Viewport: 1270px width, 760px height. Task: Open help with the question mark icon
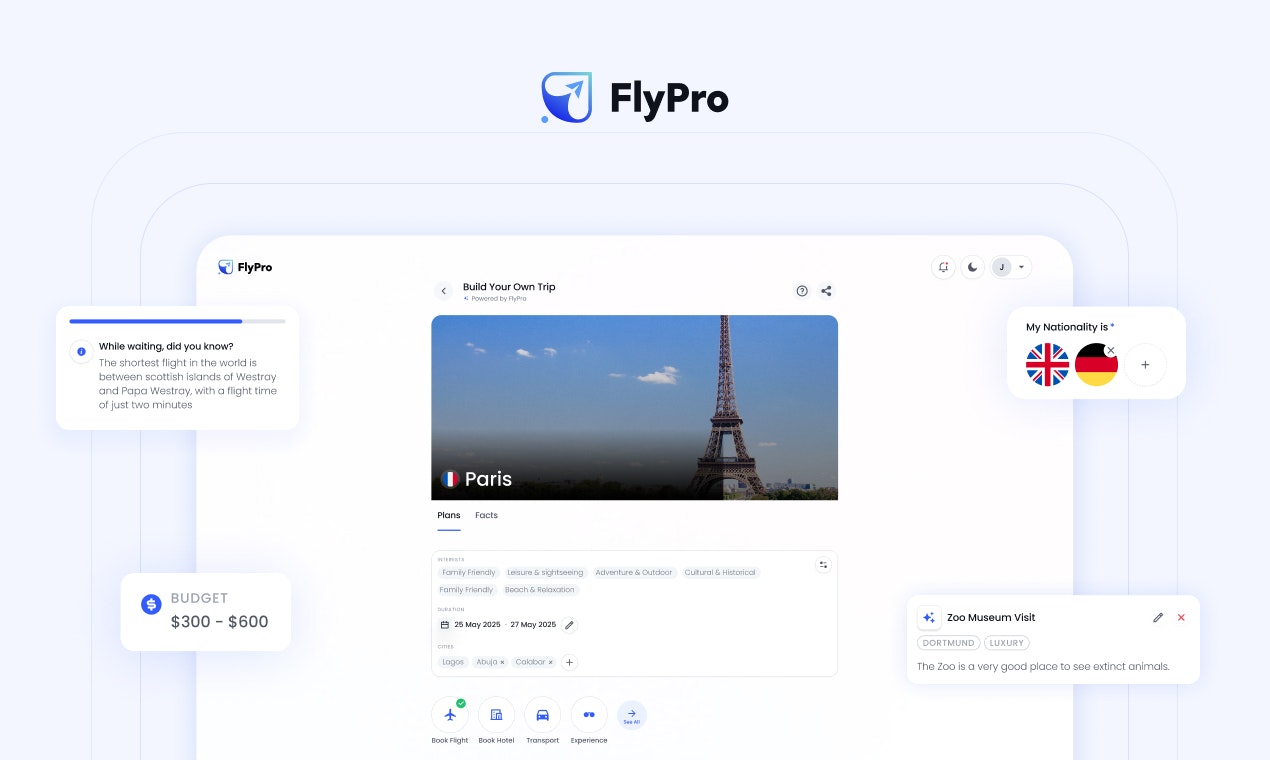click(802, 291)
